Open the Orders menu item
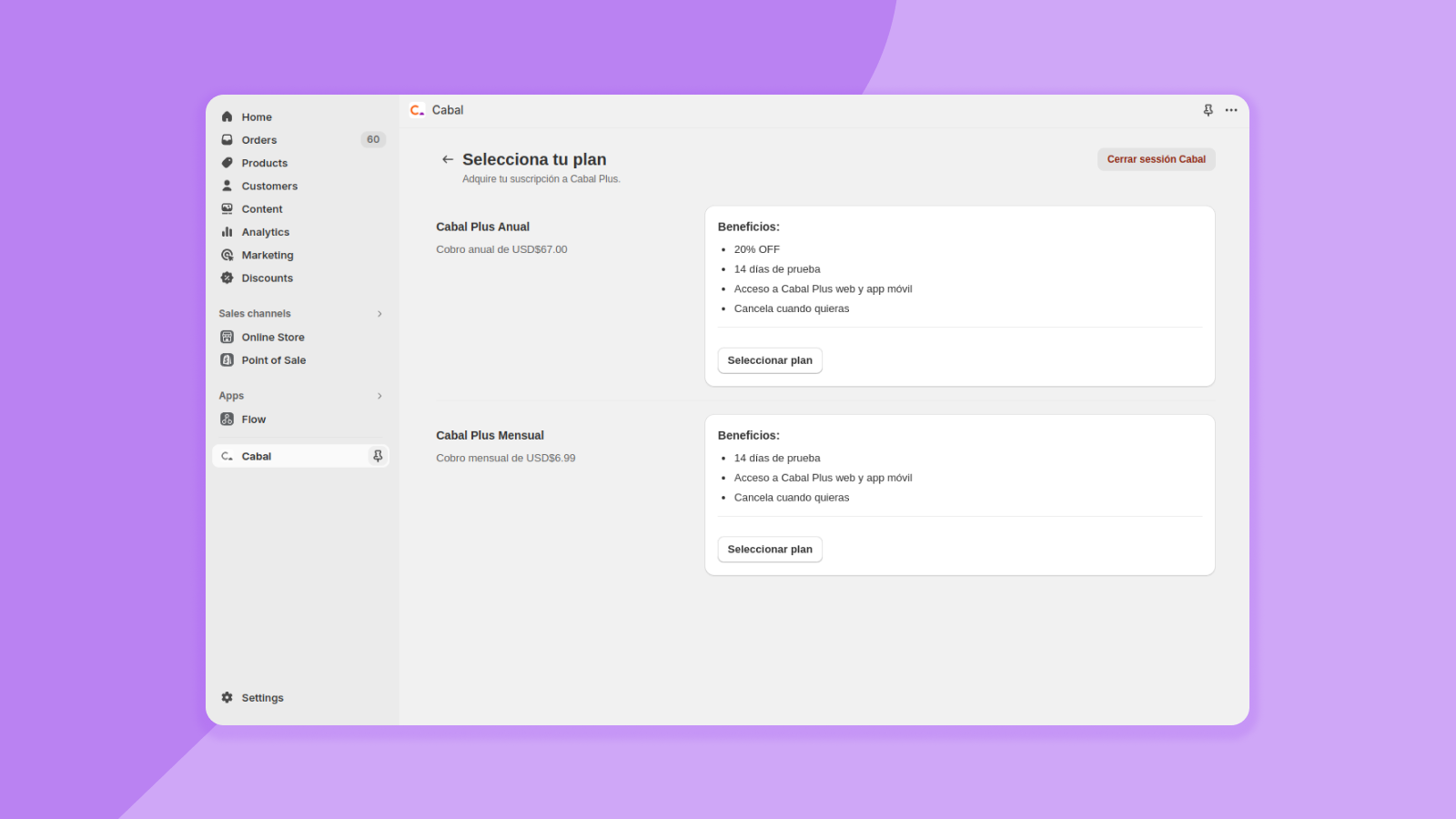This screenshot has width=1456, height=819. pos(300,139)
